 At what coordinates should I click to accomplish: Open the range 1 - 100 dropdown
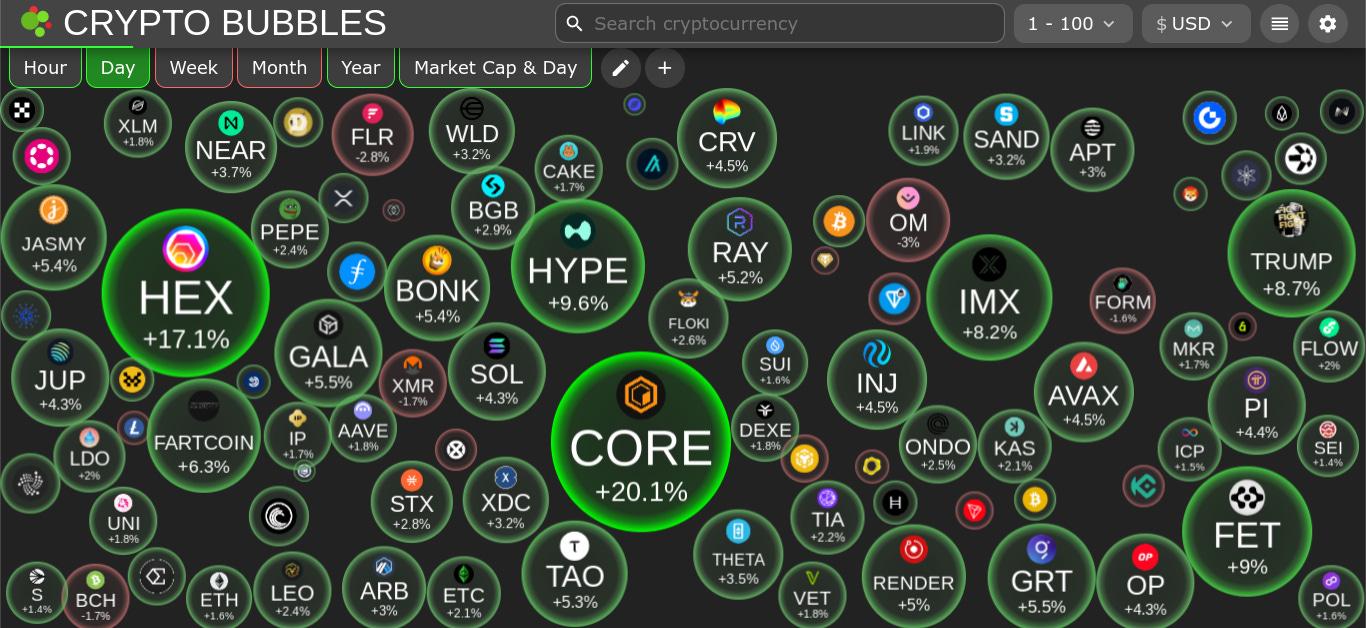pos(1073,24)
